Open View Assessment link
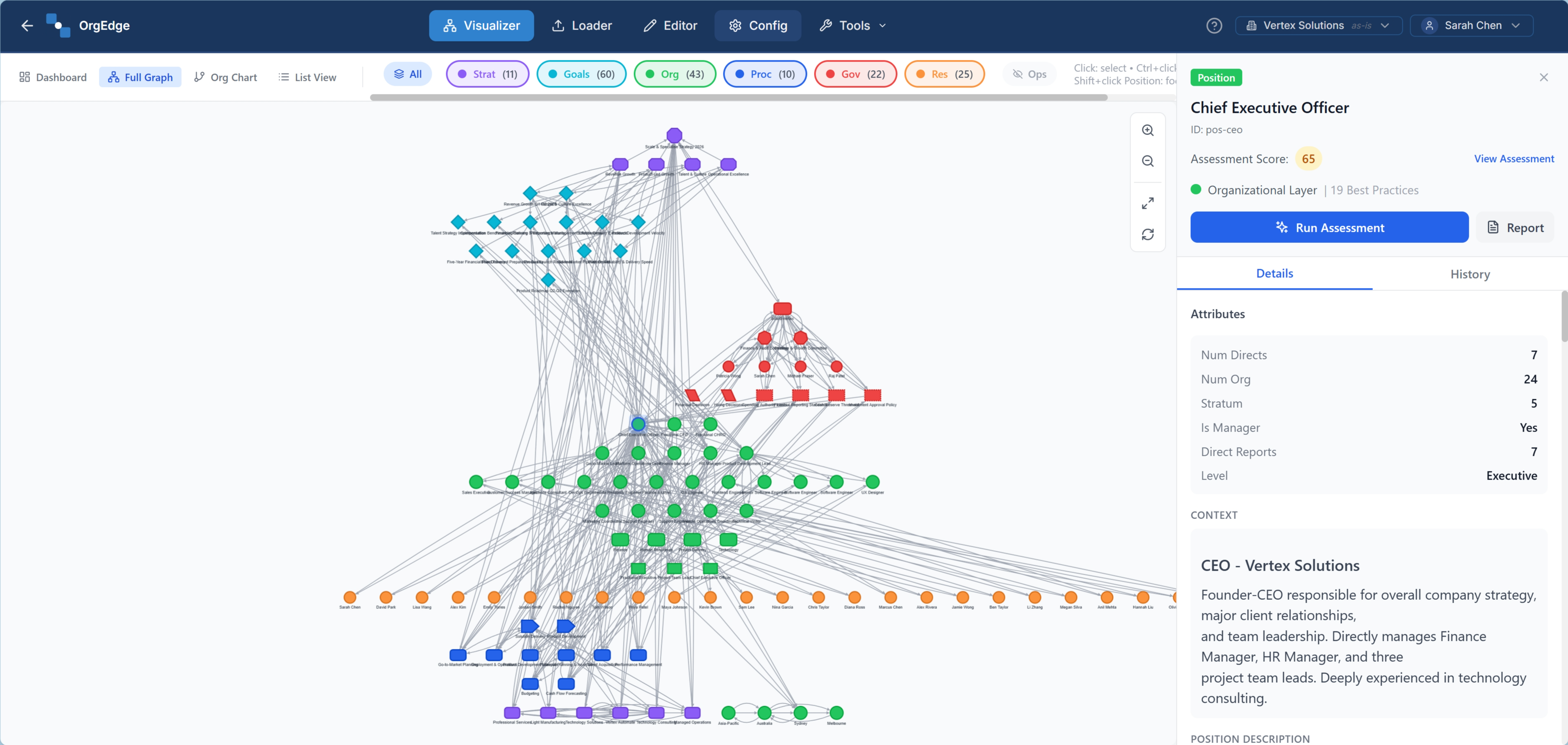This screenshot has height=745, width=1568. (x=1514, y=158)
